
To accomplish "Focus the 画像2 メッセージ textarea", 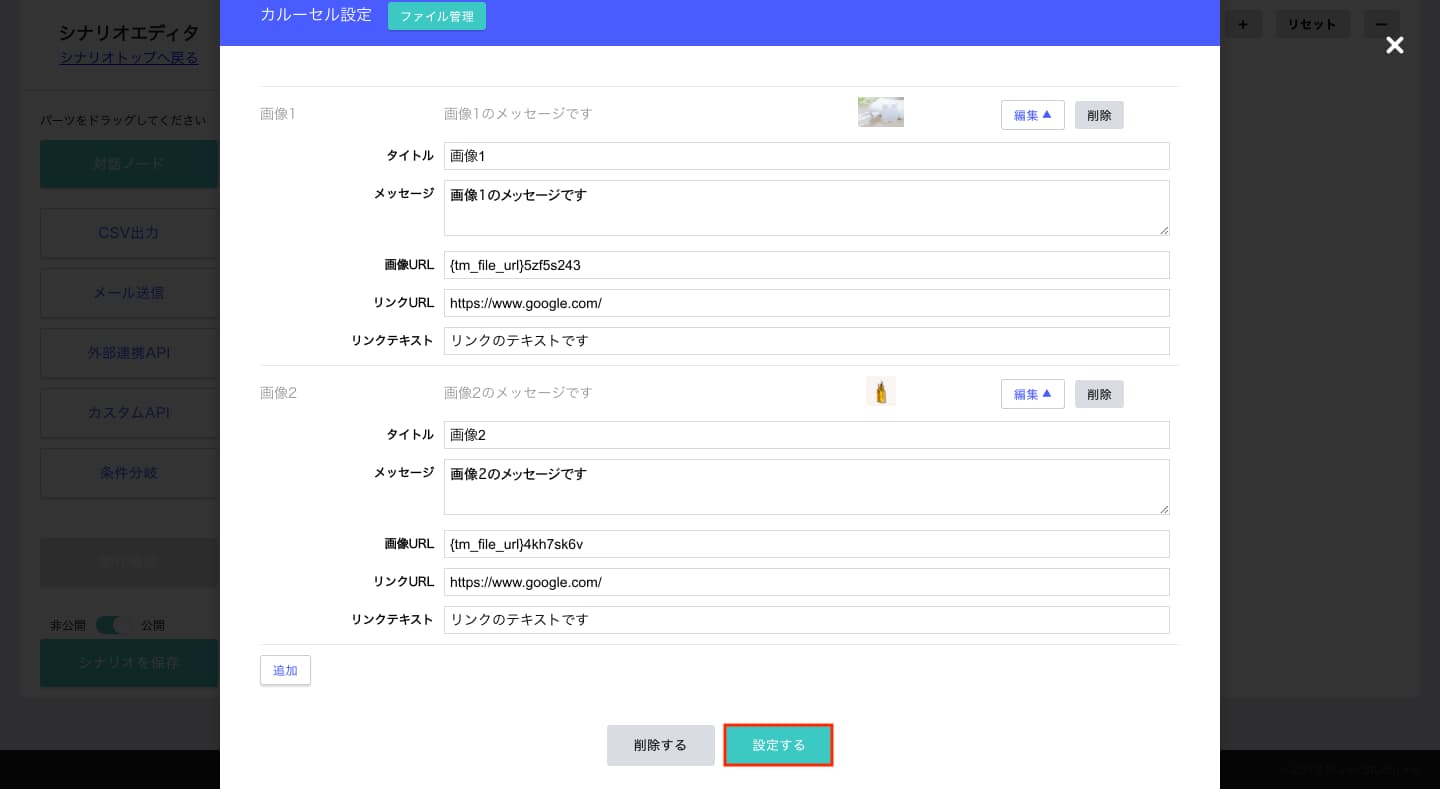I will click(x=807, y=487).
